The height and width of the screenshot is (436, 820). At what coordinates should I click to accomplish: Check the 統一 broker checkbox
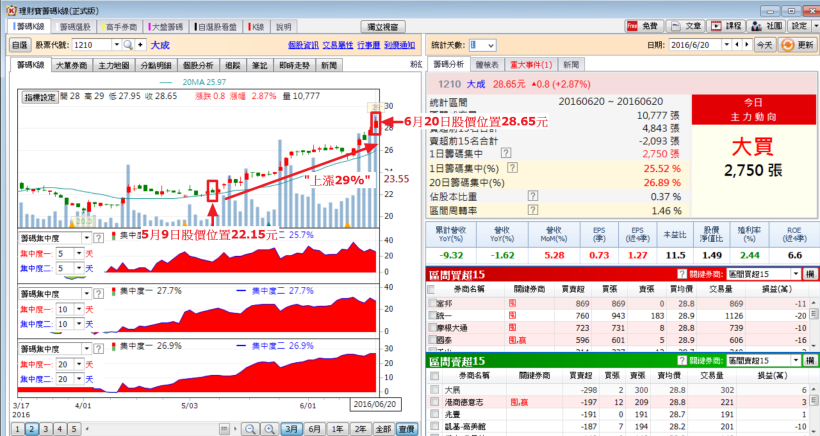[x=432, y=315]
